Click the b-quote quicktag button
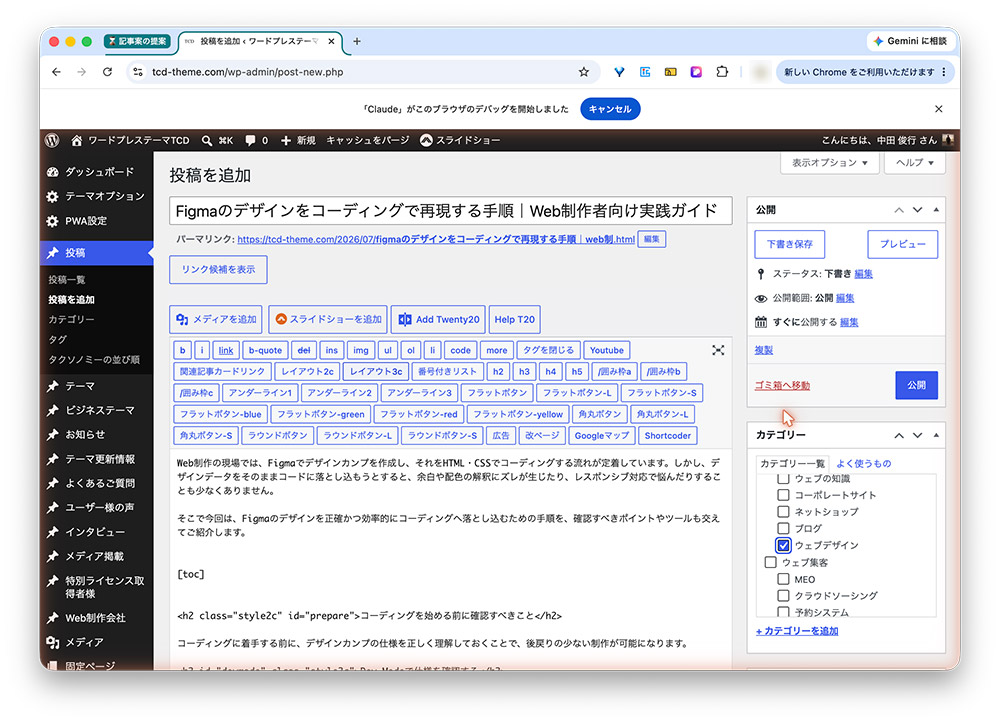Viewport: 1000px width, 723px height. pyautogui.click(x=265, y=350)
